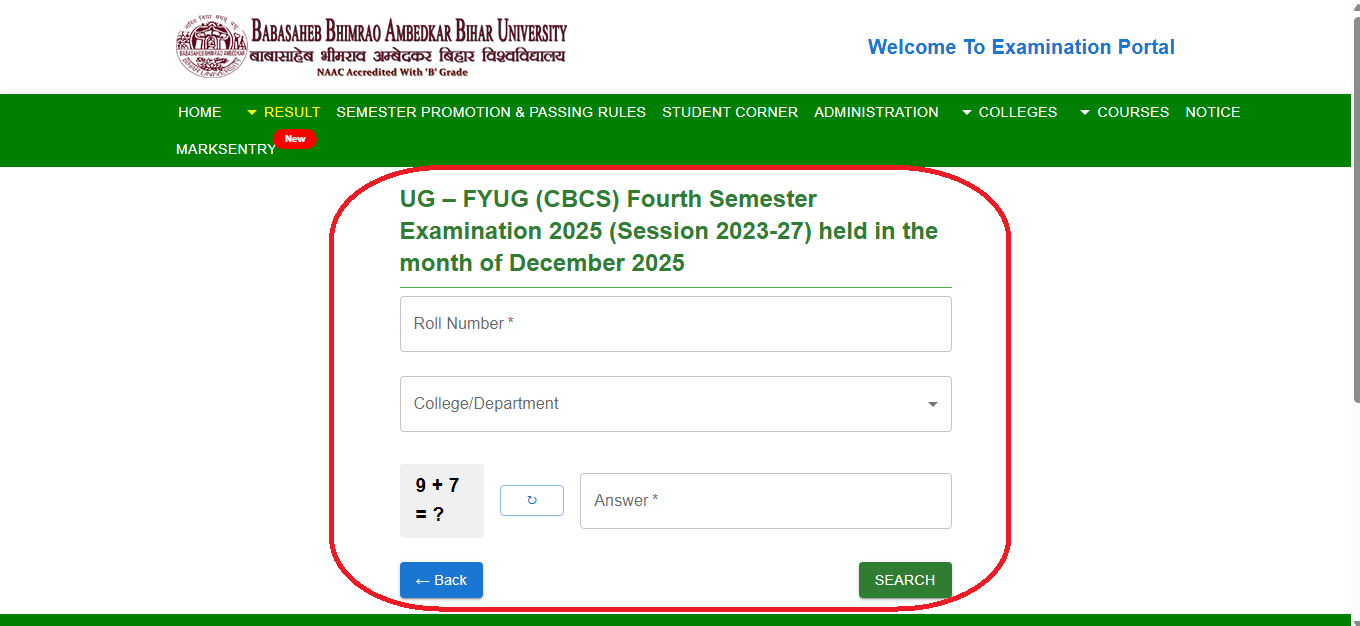This screenshot has width=1360, height=626.
Task: Expand the RESULT menu
Action: [x=290, y=112]
